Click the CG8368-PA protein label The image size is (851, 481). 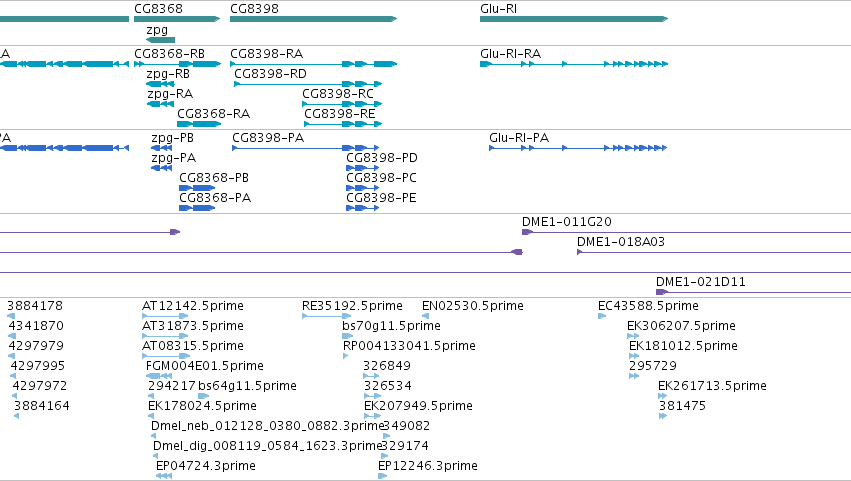215,198
